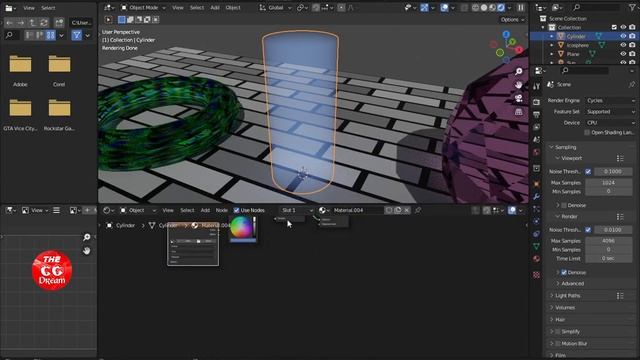Click the properties search field
Screen dimensions: 640x360
[x=584, y=71]
